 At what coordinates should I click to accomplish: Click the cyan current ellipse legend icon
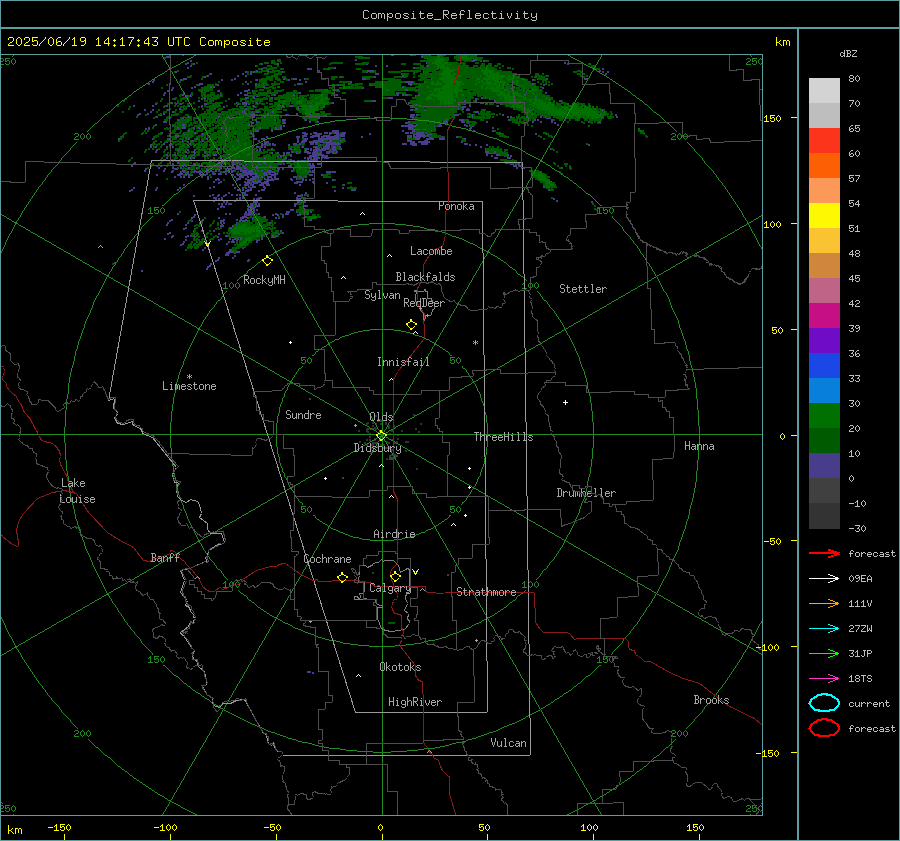pos(824,703)
